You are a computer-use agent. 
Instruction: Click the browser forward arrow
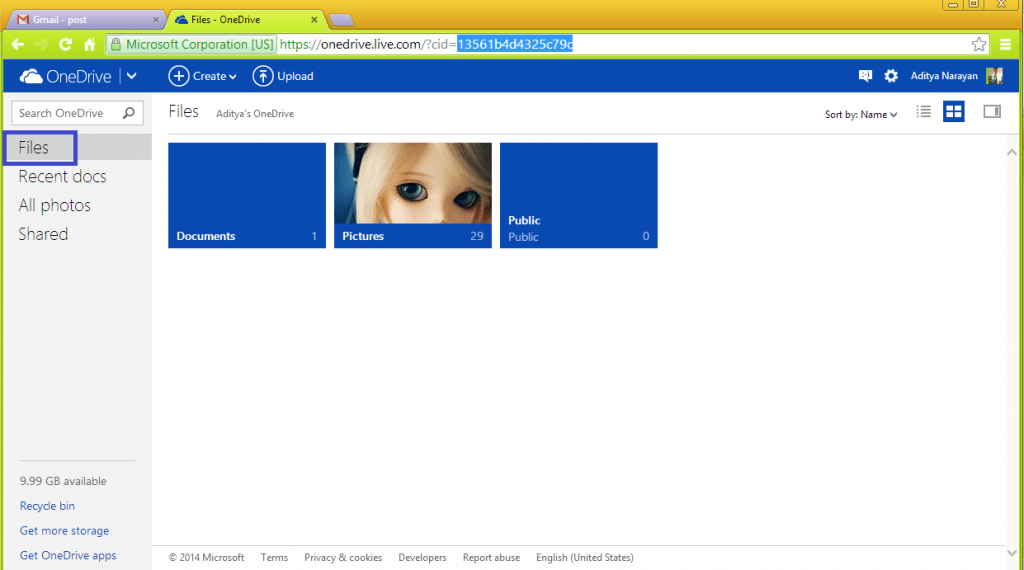coord(42,44)
